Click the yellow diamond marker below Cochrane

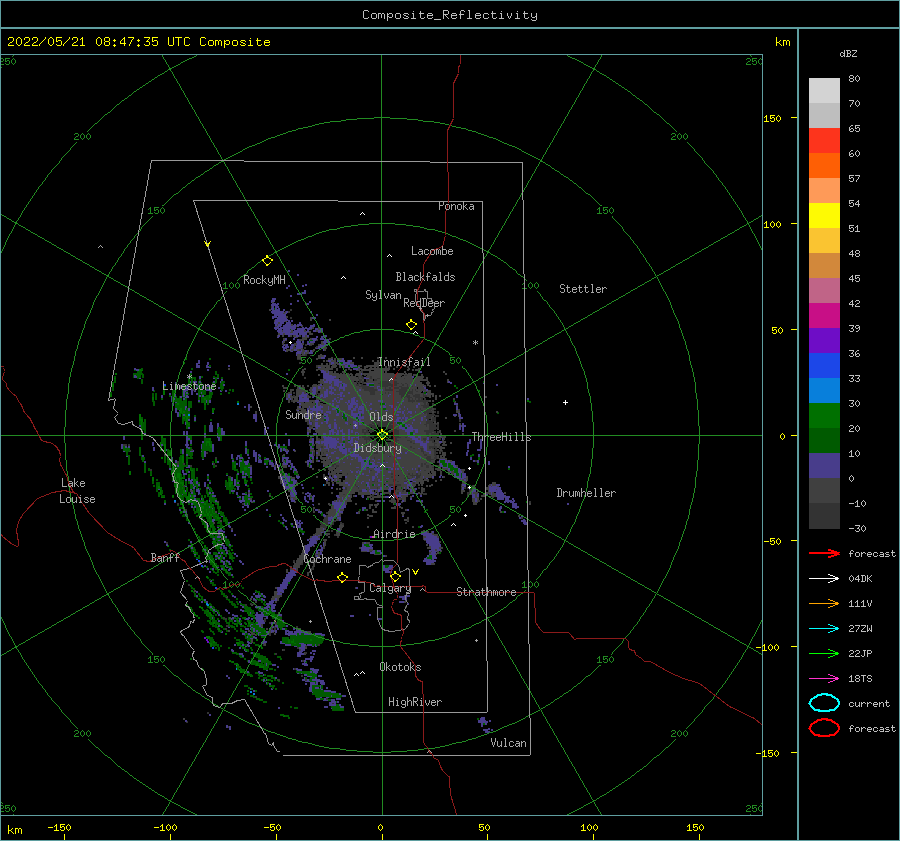[x=343, y=577]
